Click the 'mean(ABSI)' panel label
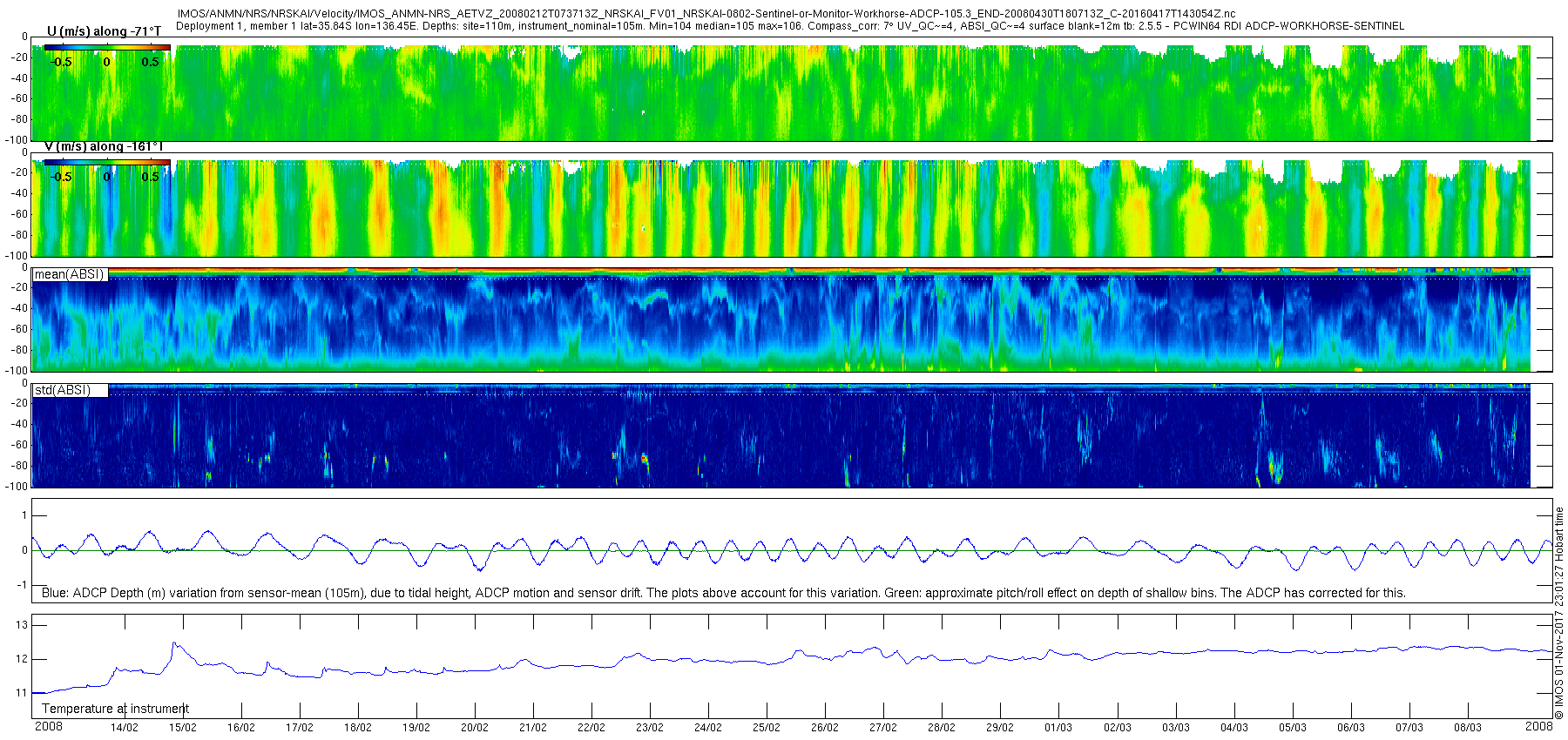This screenshot has width=1568, height=740. (x=69, y=274)
